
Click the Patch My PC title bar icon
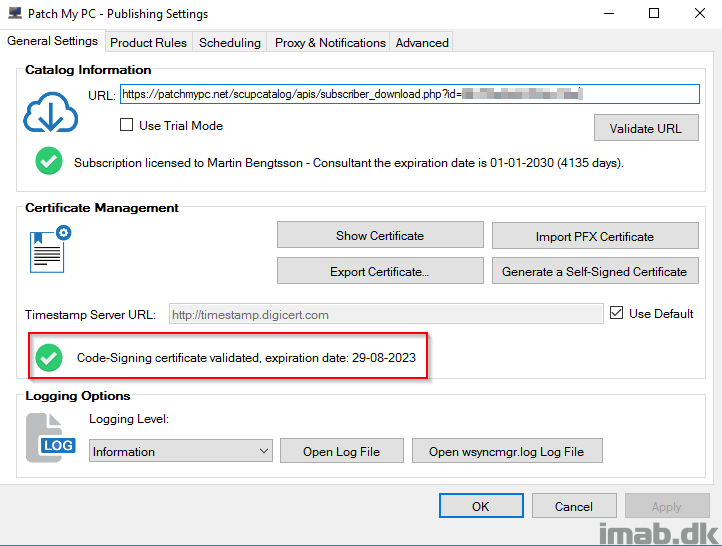[x=15, y=13]
